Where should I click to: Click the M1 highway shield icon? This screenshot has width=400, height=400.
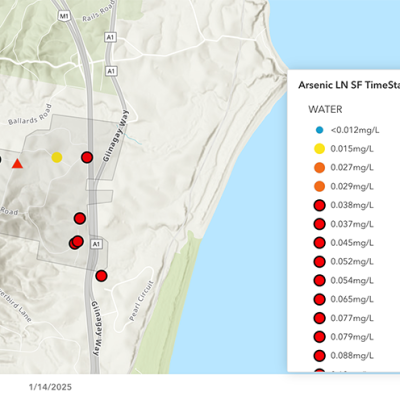point(63,16)
